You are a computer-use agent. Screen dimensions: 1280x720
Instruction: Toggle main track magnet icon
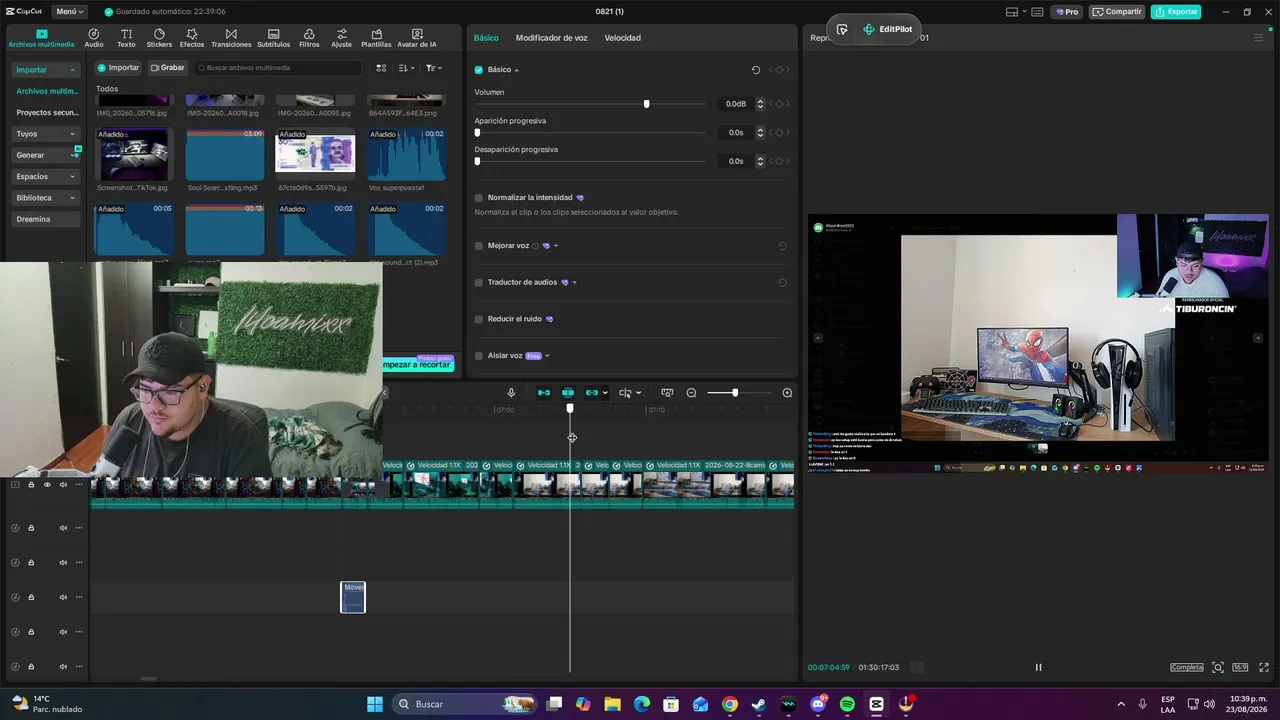(544, 393)
